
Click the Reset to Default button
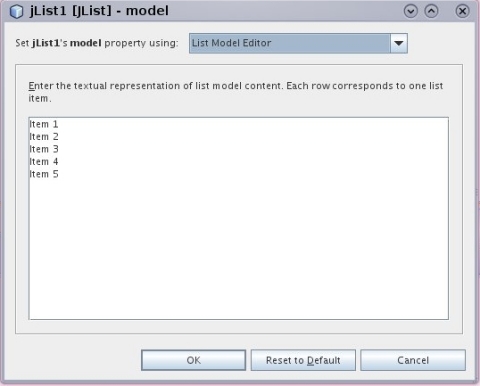(303, 360)
